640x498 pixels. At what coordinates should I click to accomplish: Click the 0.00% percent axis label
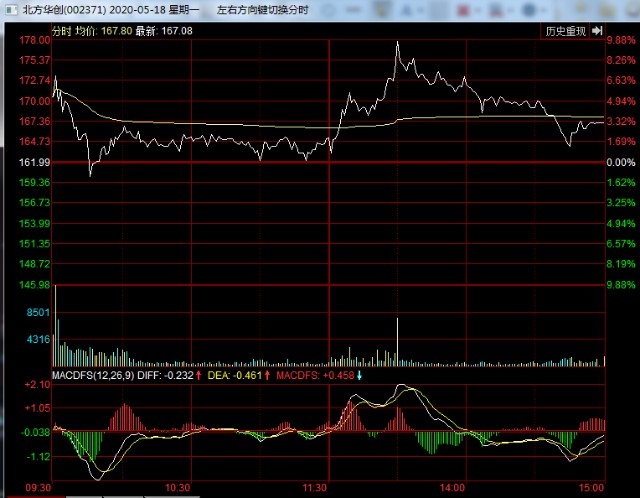[x=621, y=162]
